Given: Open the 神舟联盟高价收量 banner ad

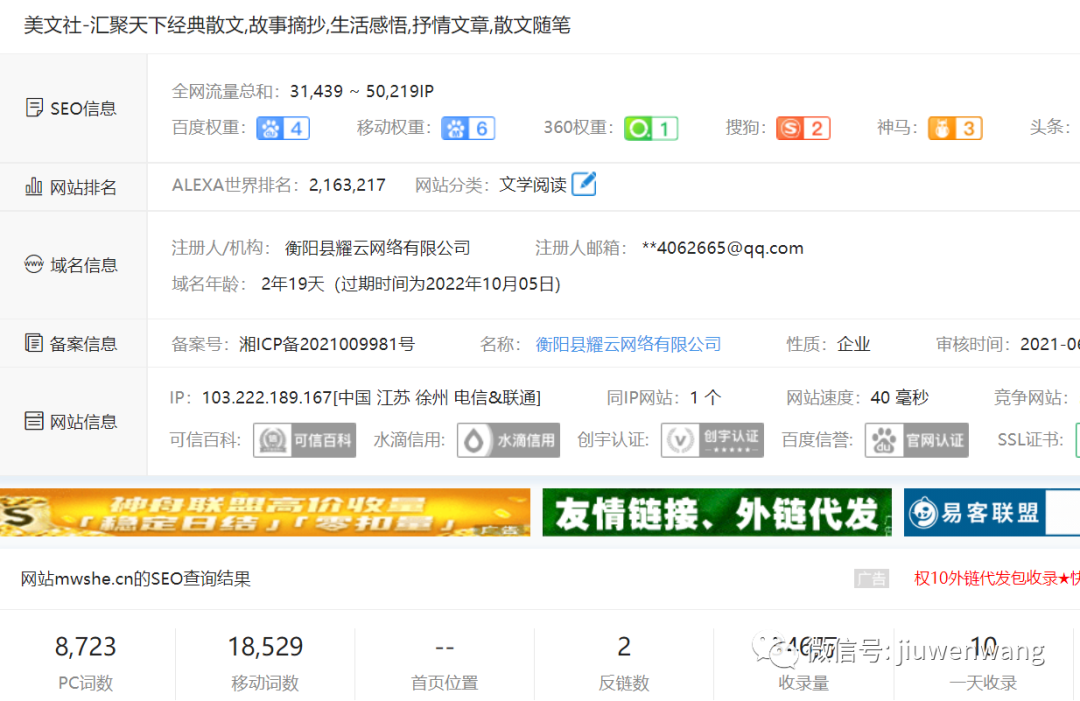Looking at the screenshot, I should point(265,512).
